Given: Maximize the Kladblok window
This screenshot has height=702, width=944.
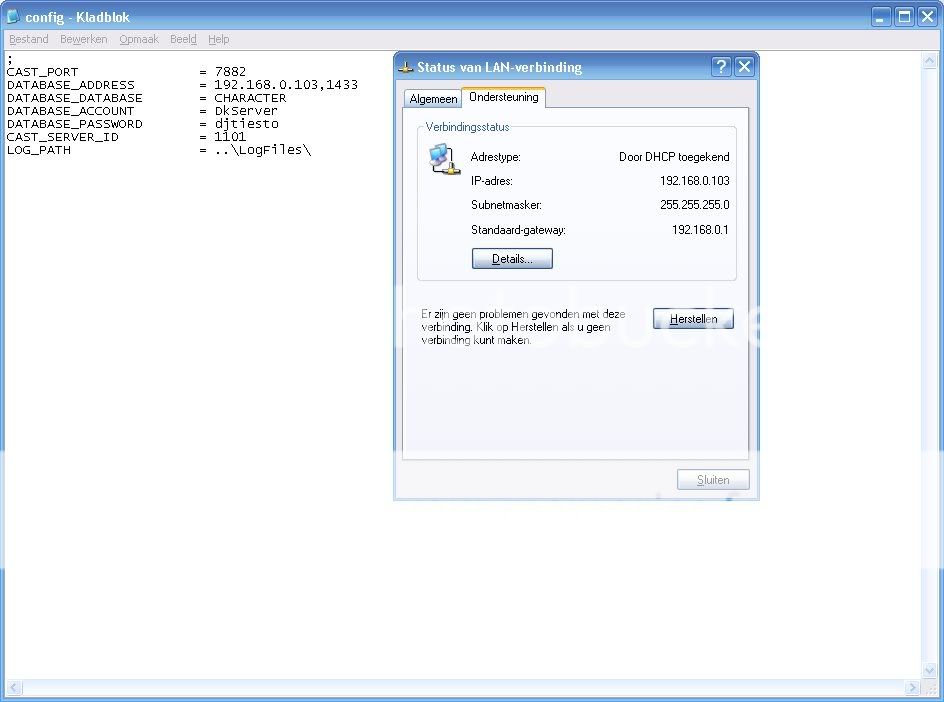Looking at the screenshot, I should point(904,16).
